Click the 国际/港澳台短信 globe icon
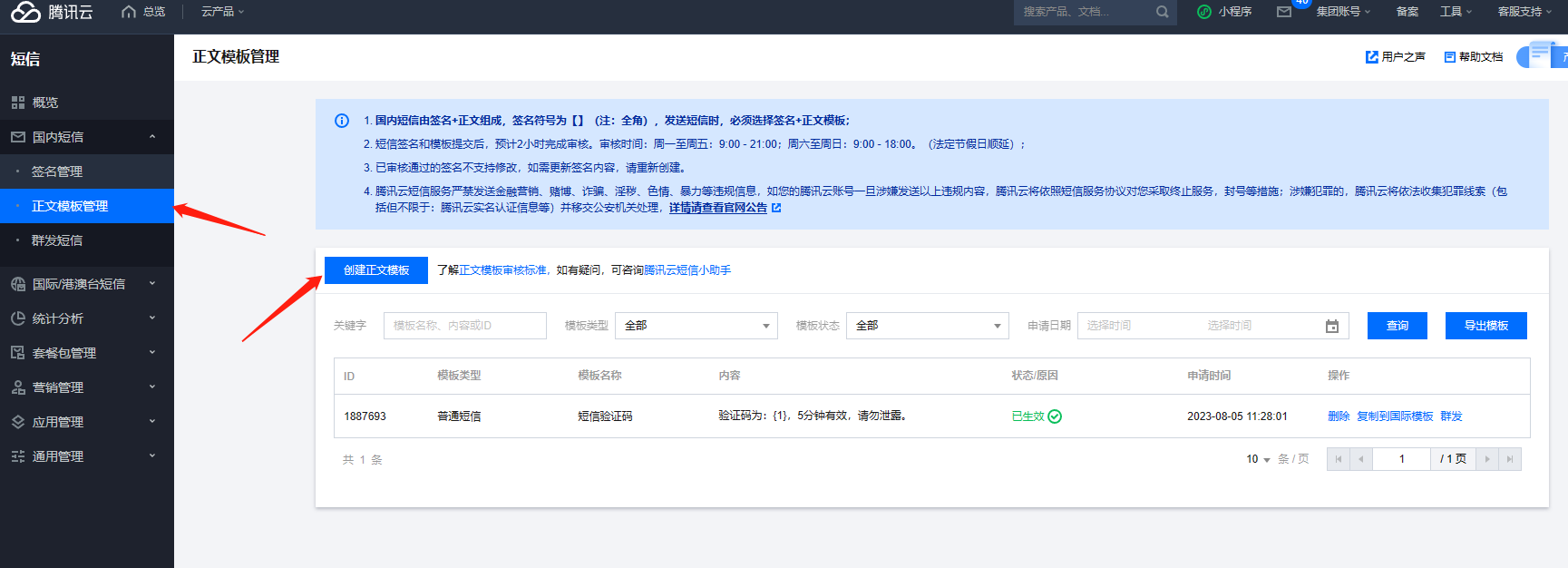 pos(18,284)
